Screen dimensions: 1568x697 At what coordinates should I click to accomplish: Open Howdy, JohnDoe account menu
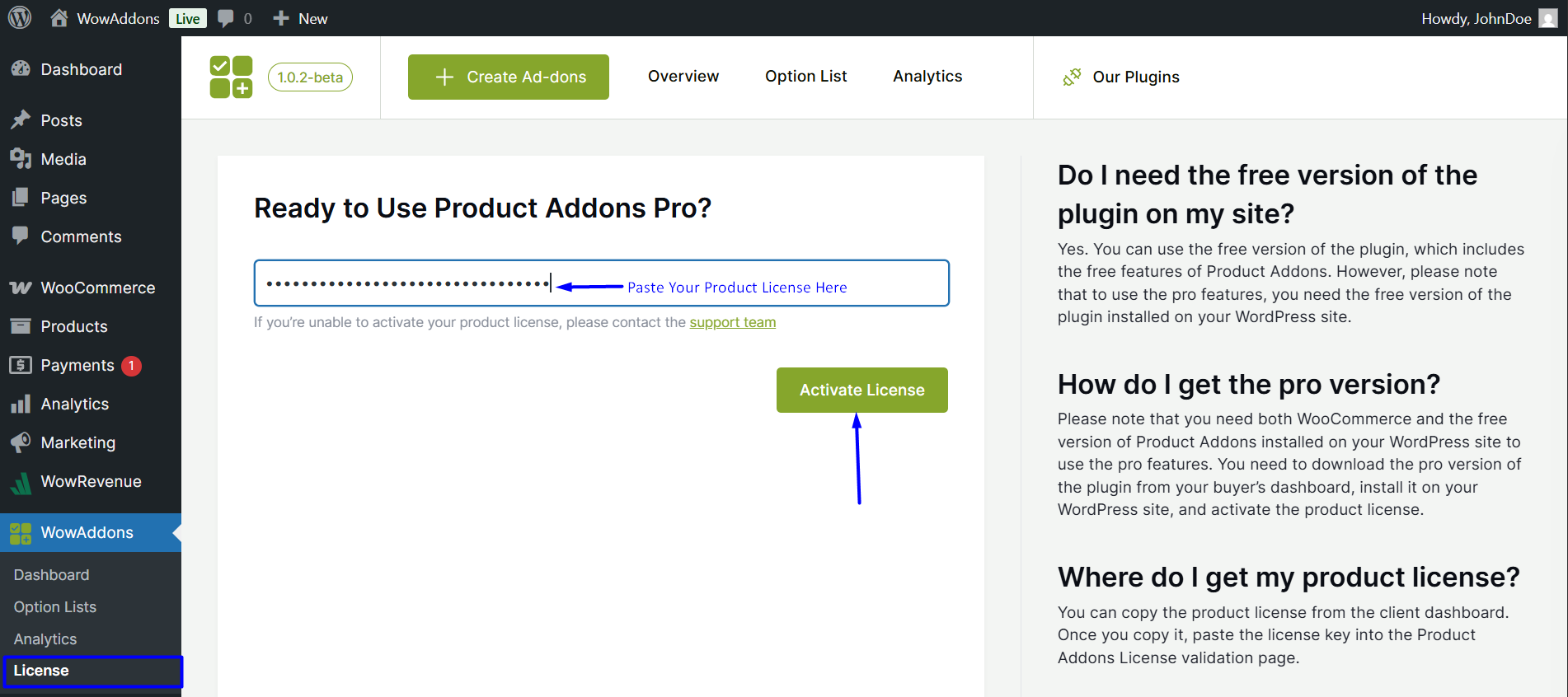click(1476, 18)
